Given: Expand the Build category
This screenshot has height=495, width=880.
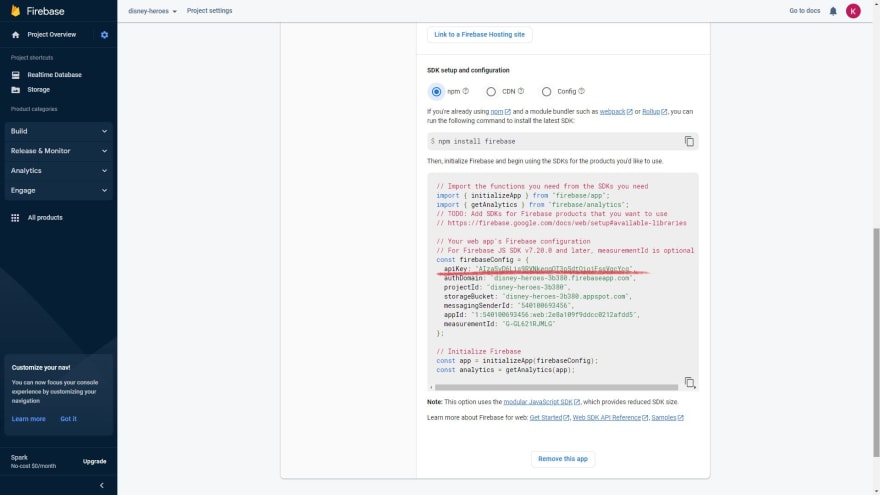Looking at the screenshot, I should pos(58,131).
